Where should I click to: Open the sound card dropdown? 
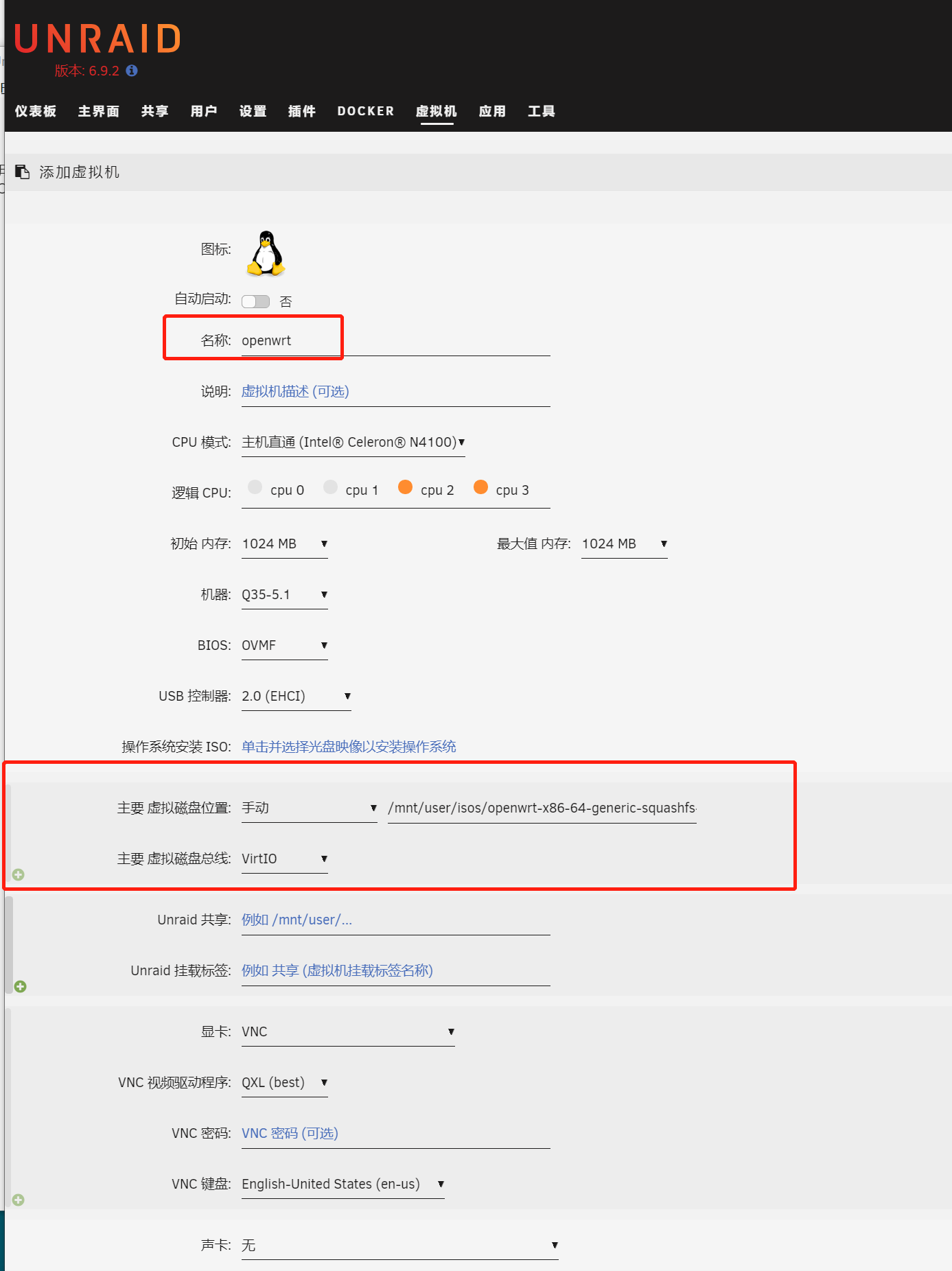pyautogui.click(x=400, y=1246)
